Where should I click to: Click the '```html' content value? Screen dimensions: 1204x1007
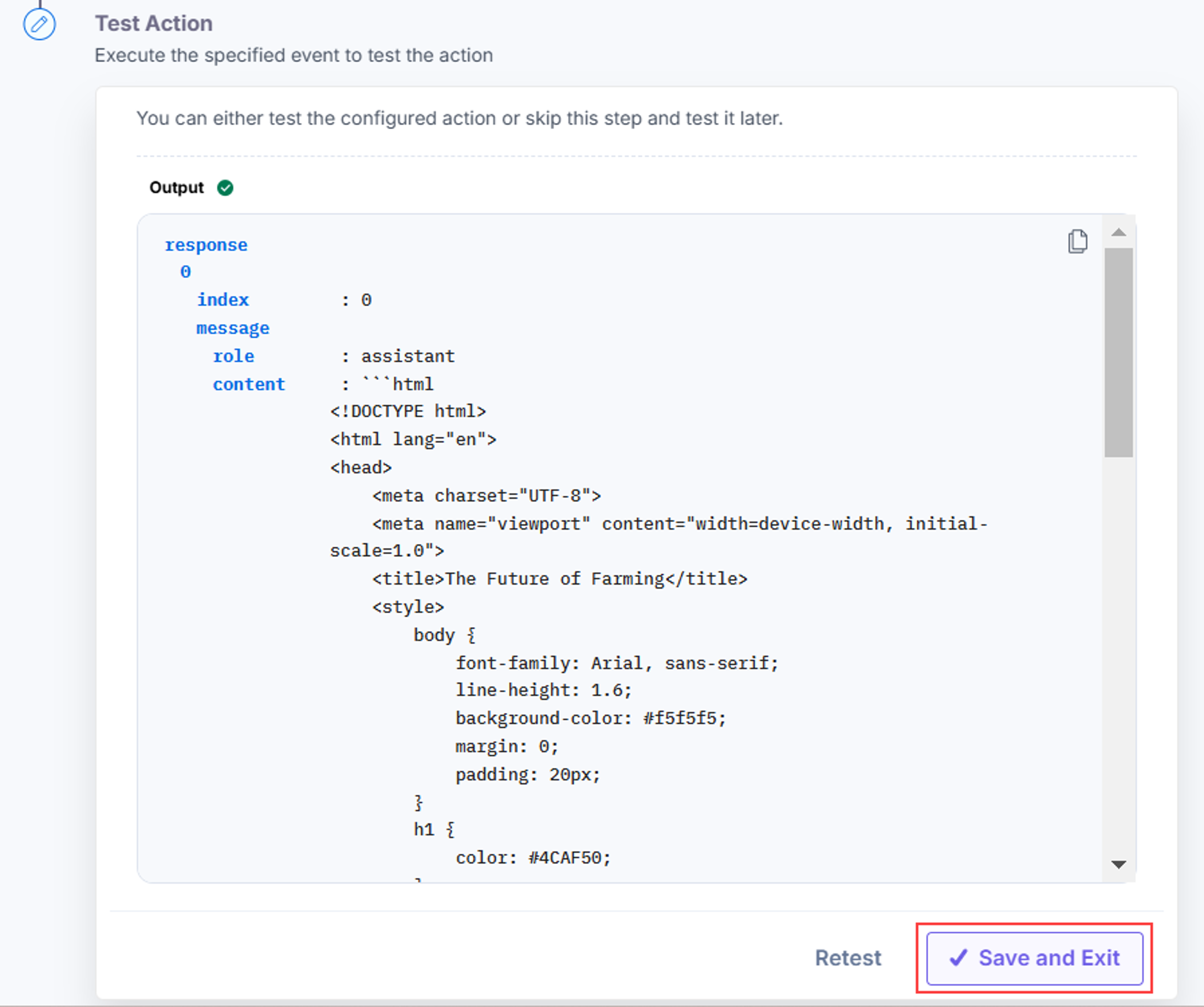point(397,384)
